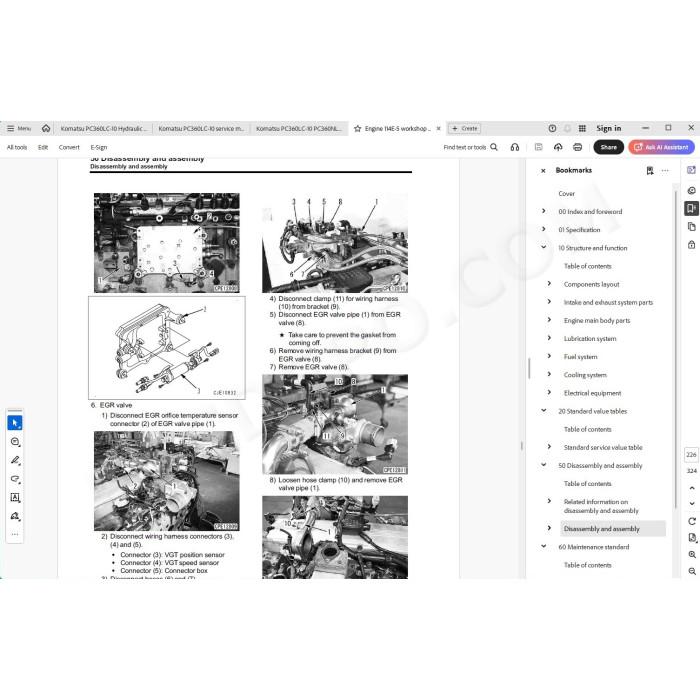
Task: Open Ask AI Assistant
Action: [661, 147]
